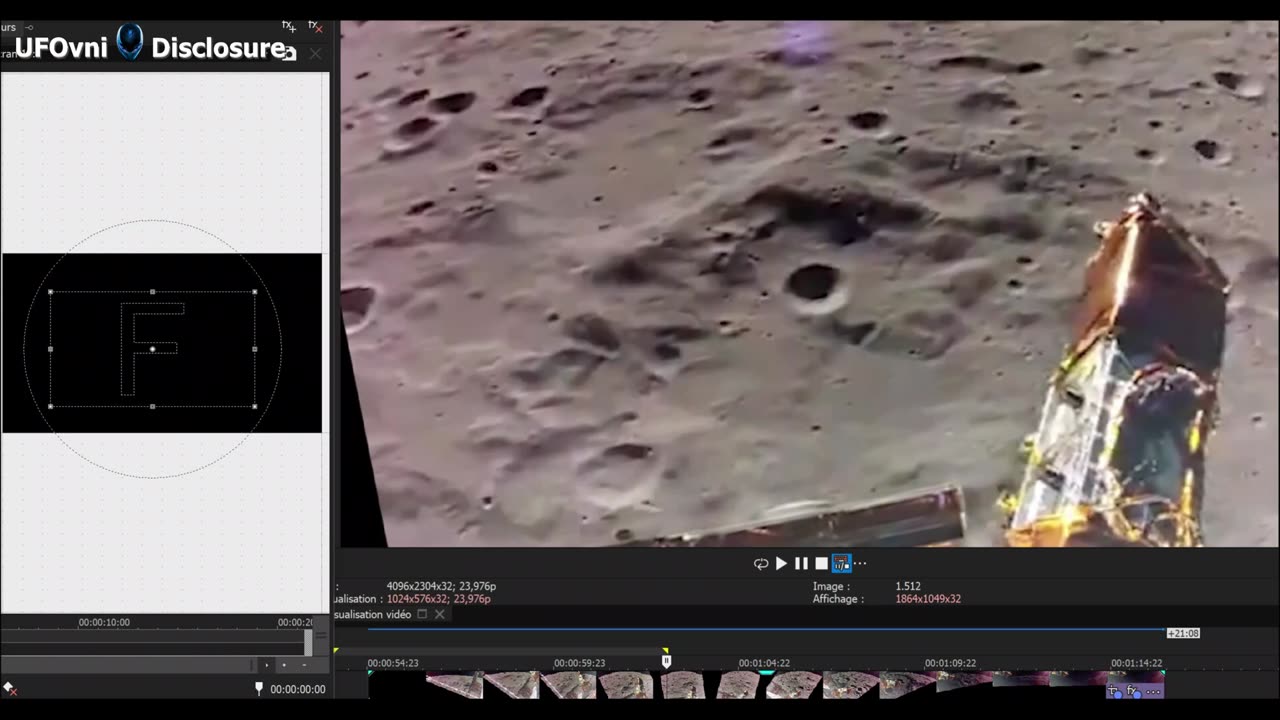Close the Visualisation vidéo tab
The width and height of the screenshot is (1280, 720).
(439, 614)
